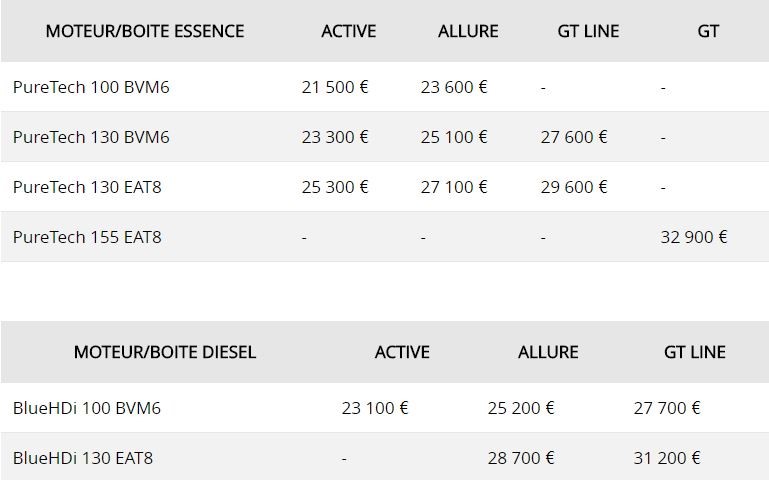Click ALLURE header in the diesel table
This screenshot has width=769, height=480.
tap(548, 352)
